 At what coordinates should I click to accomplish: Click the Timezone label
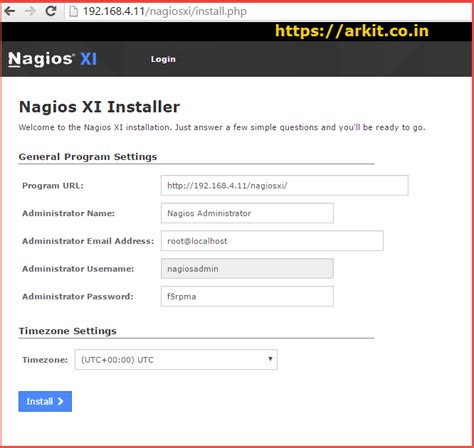(x=45, y=360)
